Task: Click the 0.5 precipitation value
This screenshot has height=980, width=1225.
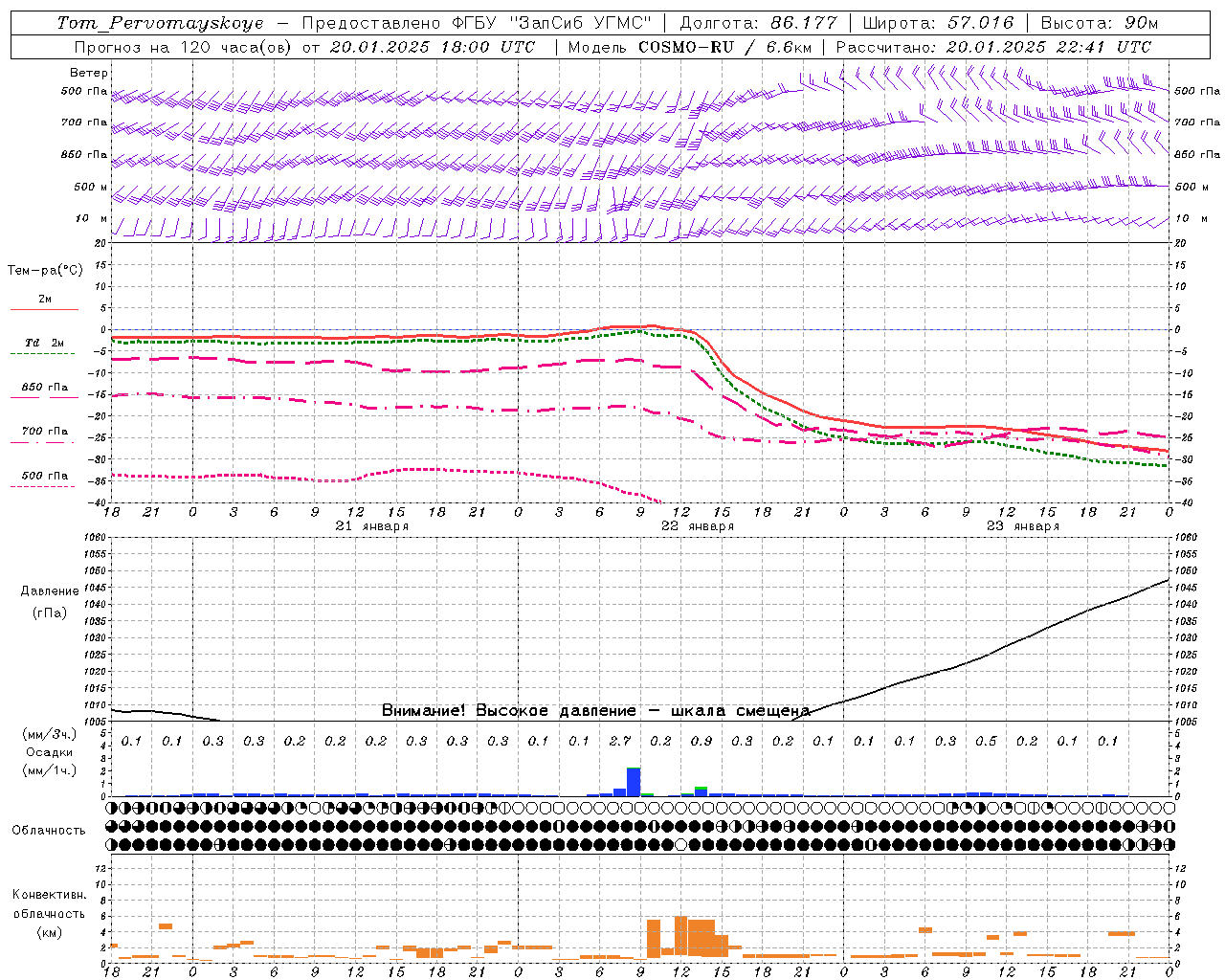Action: [x=986, y=741]
